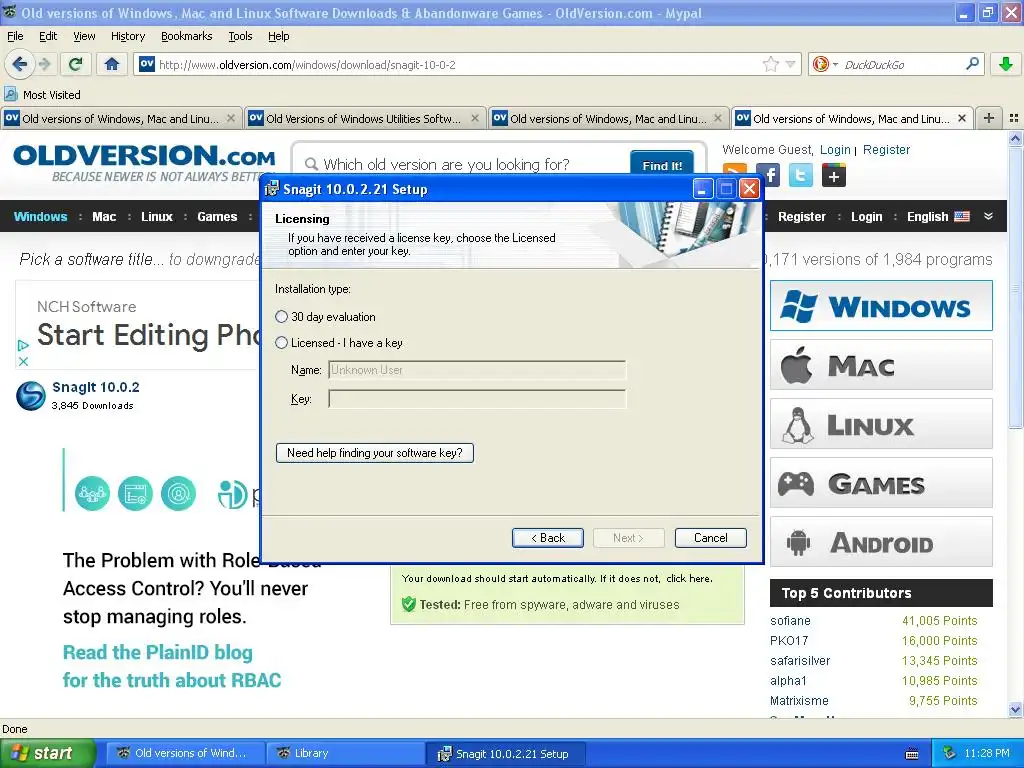The width and height of the screenshot is (1024, 768).
Task: Click the Google plus icon
Action: (834, 175)
